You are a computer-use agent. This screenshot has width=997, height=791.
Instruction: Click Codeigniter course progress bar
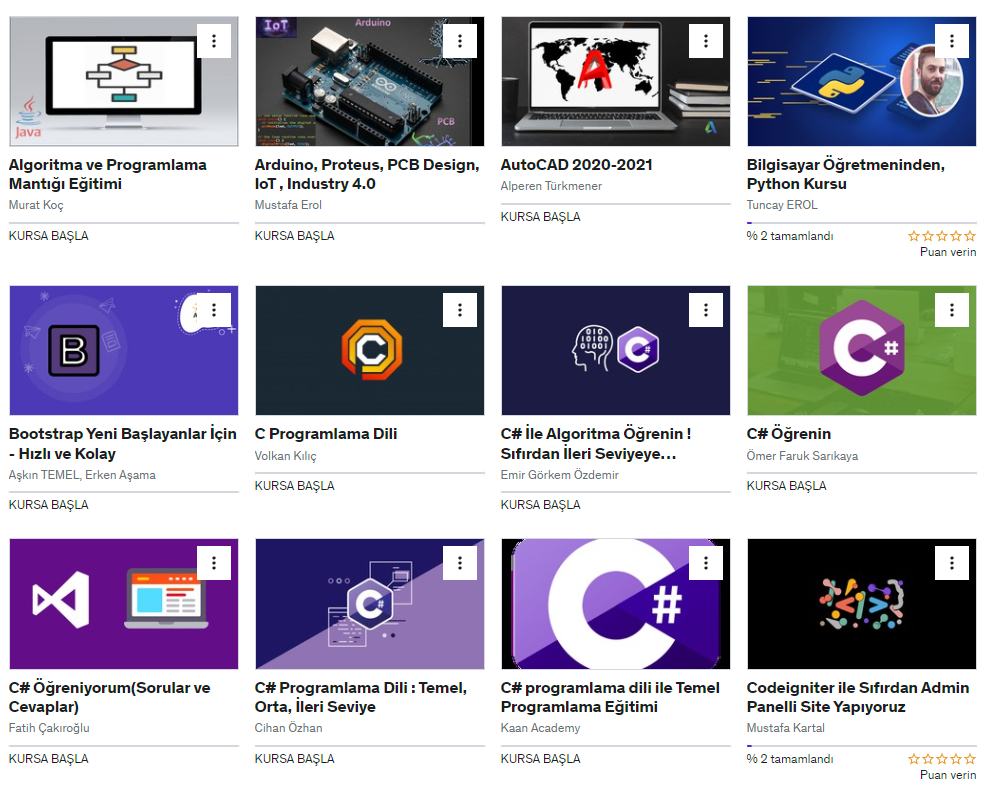click(862, 746)
